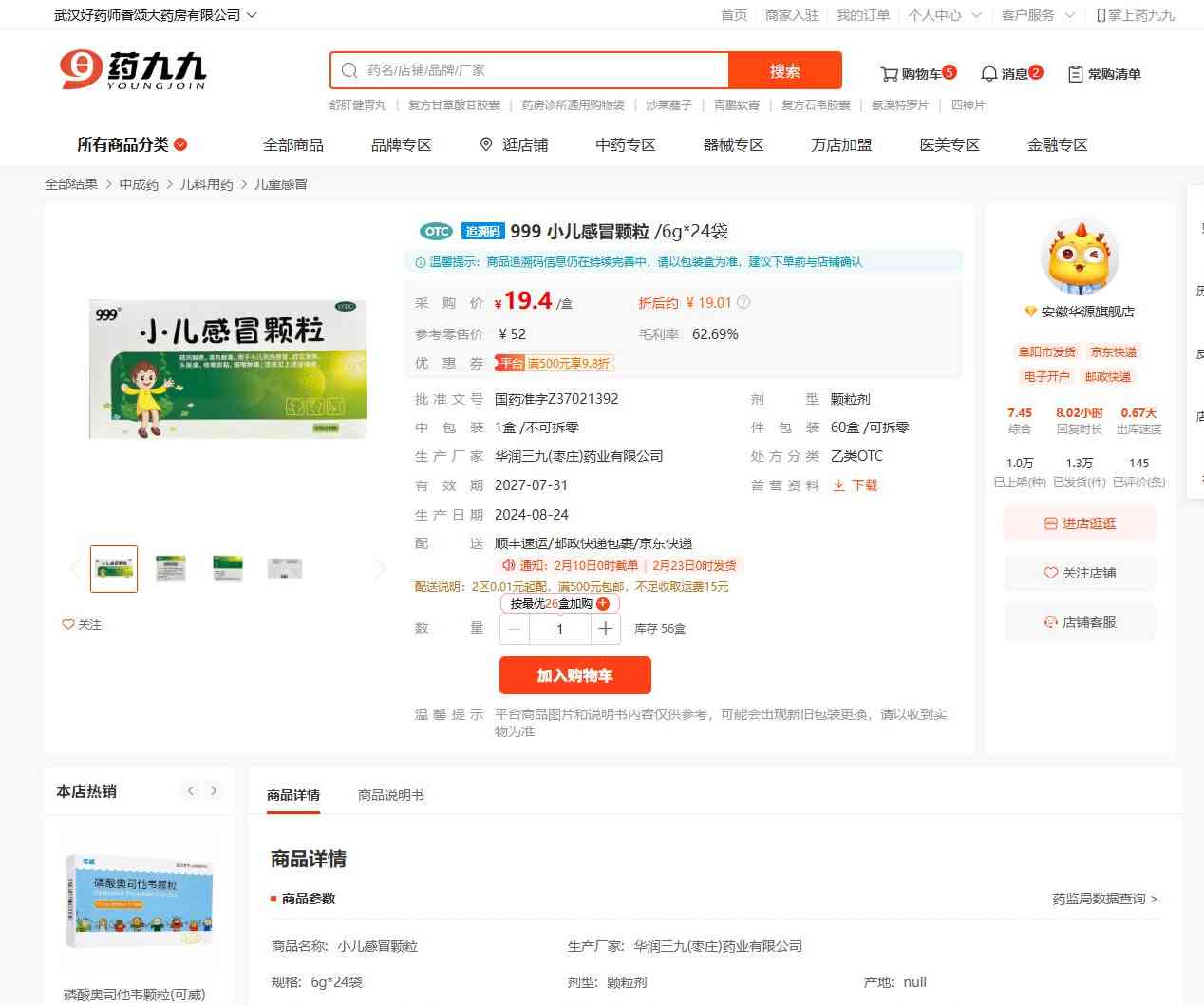The image size is (1204, 1005).
Task: Click the question mark beside discounted price
Action: [743, 303]
